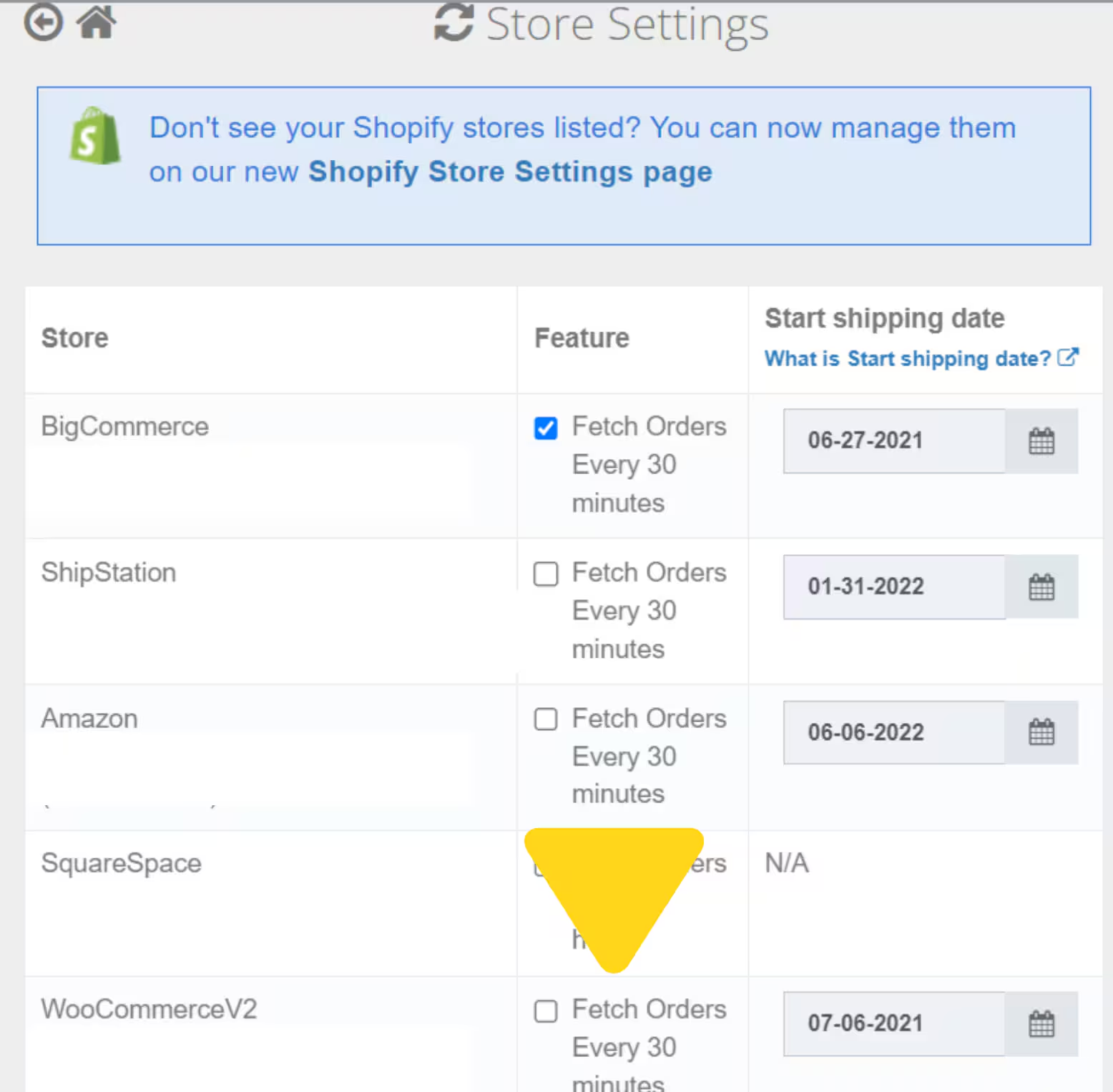This screenshot has width=1113, height=1092.
Task: Open the calendar icon for WooCommerceV2 shipping date
Action: [x=1041, y=1024]
